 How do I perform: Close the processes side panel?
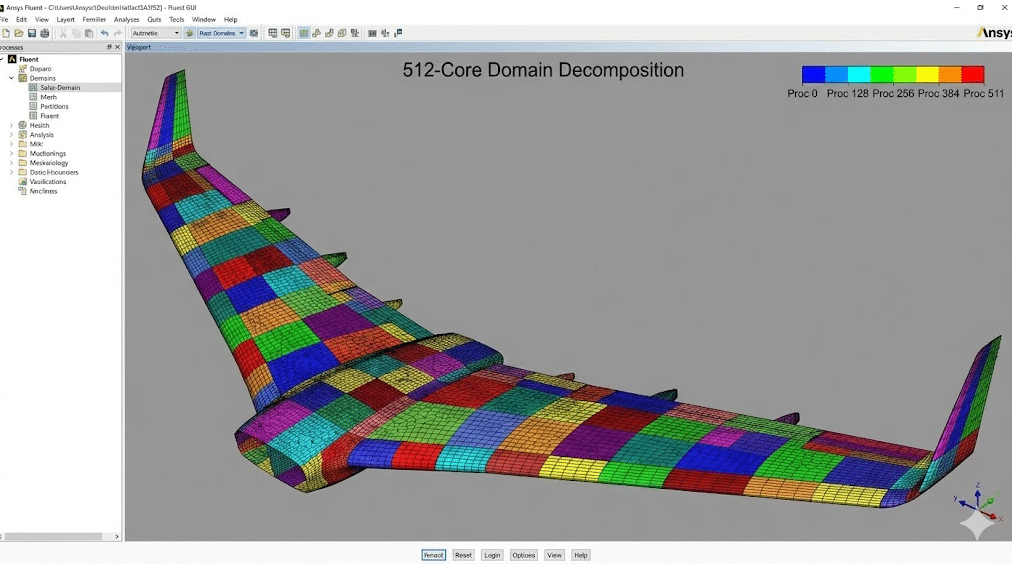117,47
